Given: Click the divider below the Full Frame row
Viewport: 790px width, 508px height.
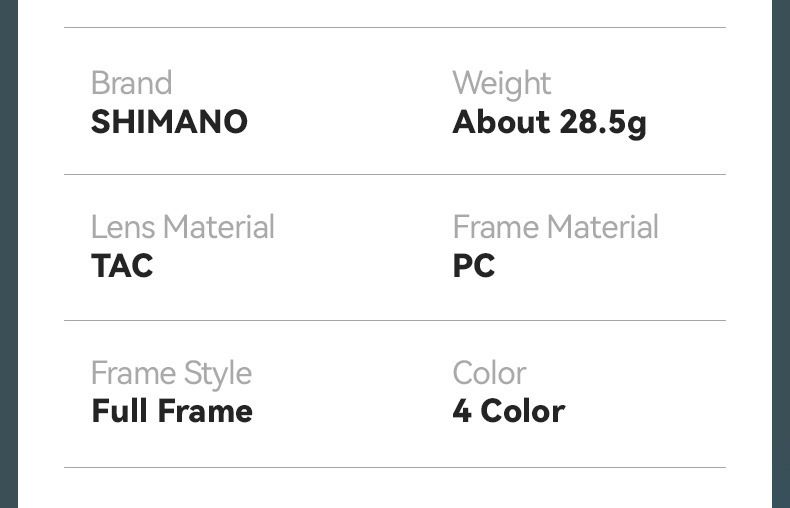Looking at the screenshot, I should pos(395,467).
